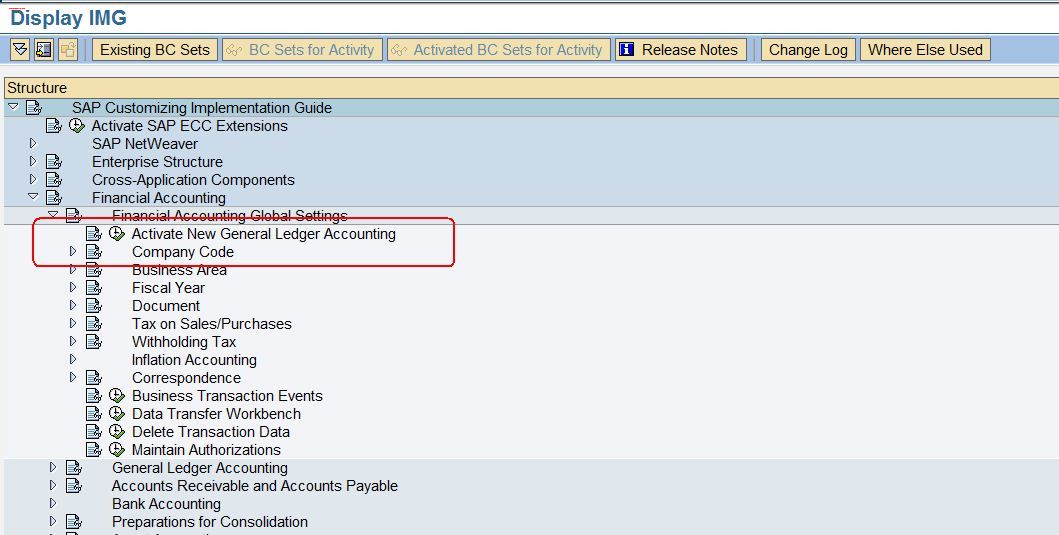Execute Data Transfer Workbench activity
The height and width of the screenshot is (535, 1059).
[x=117, y=413]
